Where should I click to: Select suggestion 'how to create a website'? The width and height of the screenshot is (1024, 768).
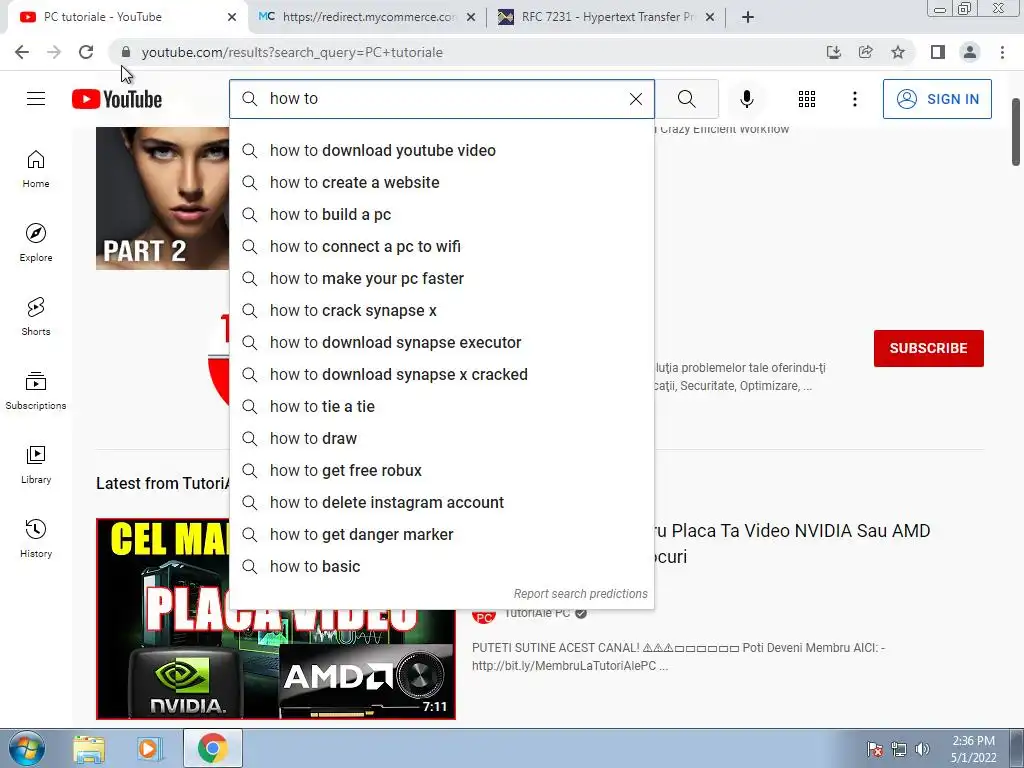click(441, 182)
